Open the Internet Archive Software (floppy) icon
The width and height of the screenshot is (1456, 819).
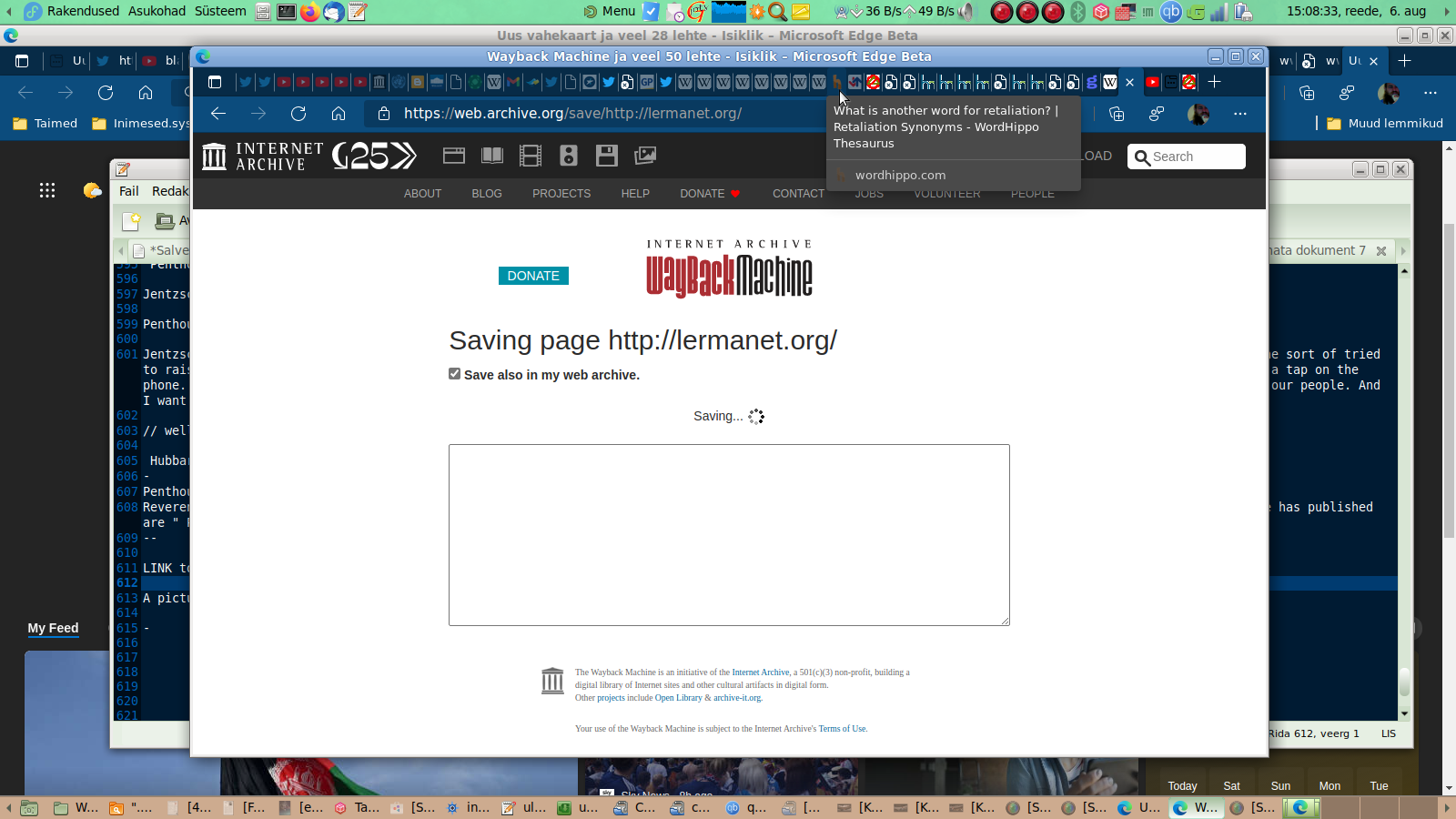point(607,156)
